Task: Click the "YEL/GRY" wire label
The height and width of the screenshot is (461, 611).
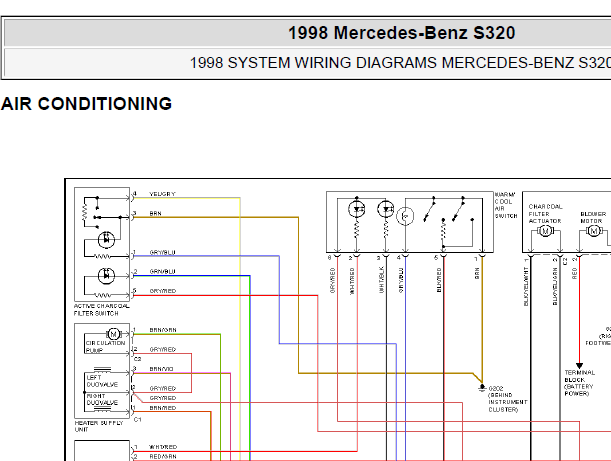Action: (x=162, y=194)
